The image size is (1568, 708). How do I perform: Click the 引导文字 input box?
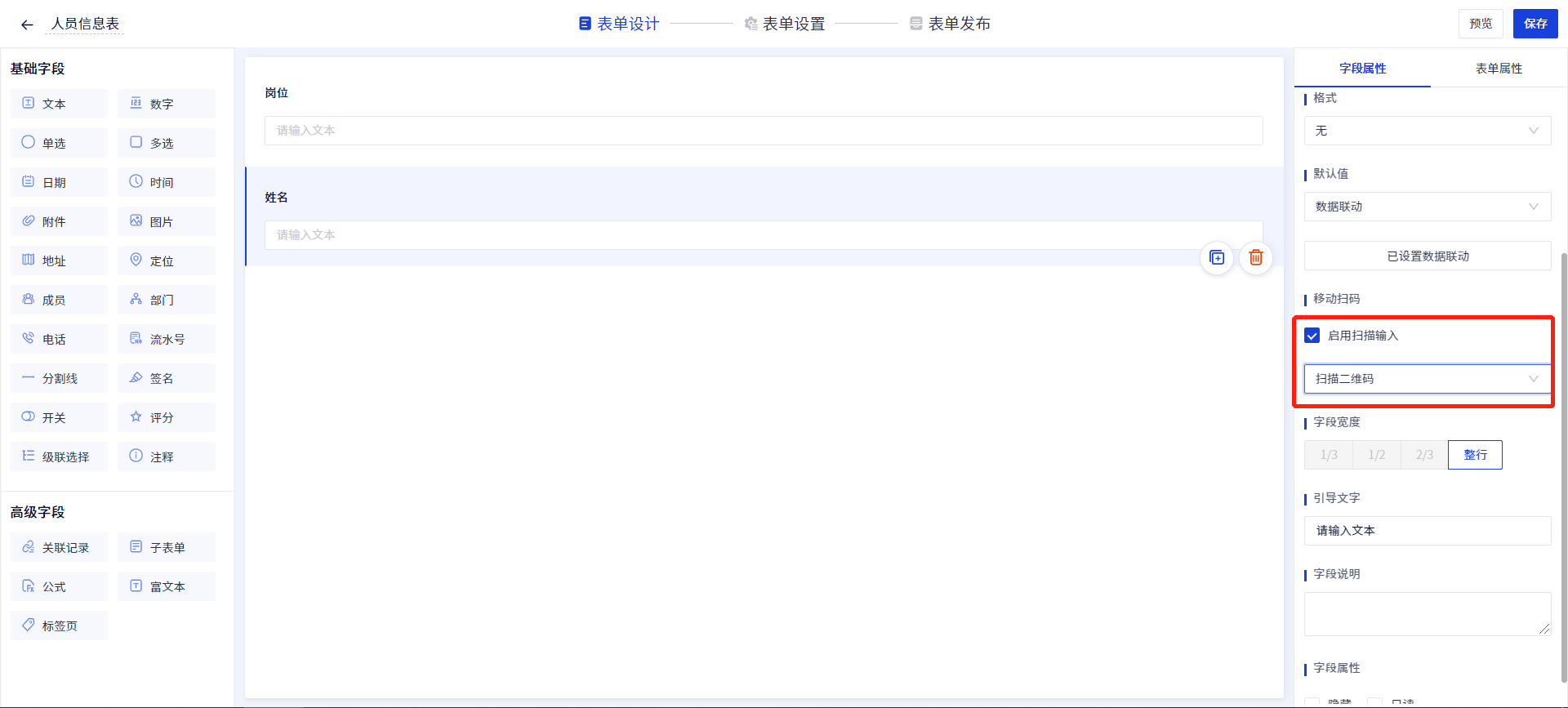point(1427,531)
